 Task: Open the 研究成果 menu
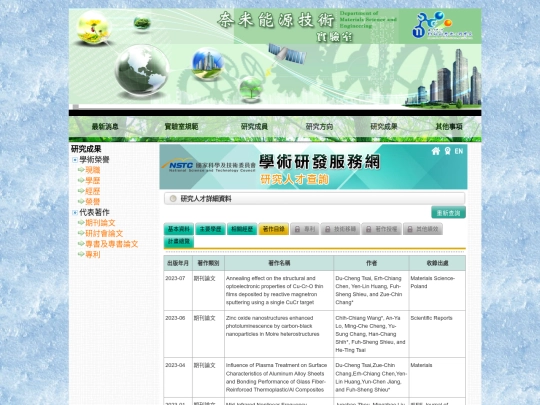pyautogui.click(x=384, y=127)
